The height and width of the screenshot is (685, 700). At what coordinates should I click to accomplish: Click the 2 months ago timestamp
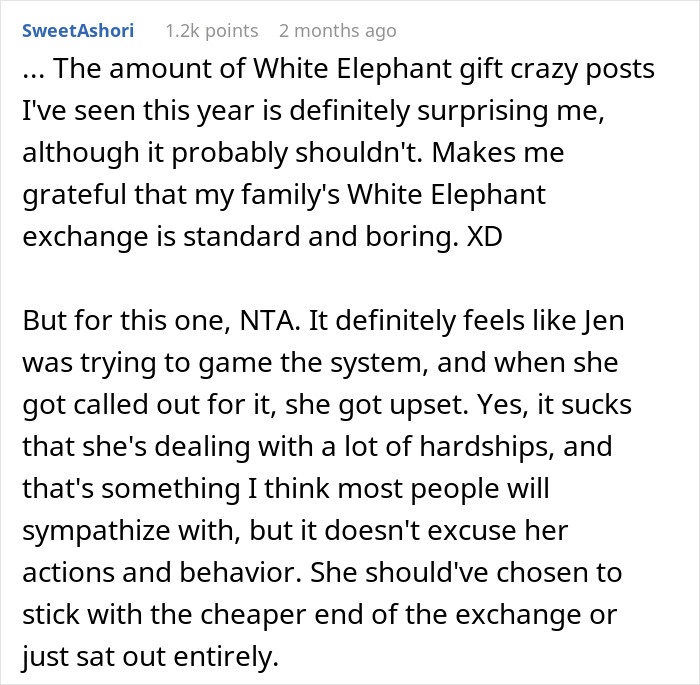click(338, 31)
